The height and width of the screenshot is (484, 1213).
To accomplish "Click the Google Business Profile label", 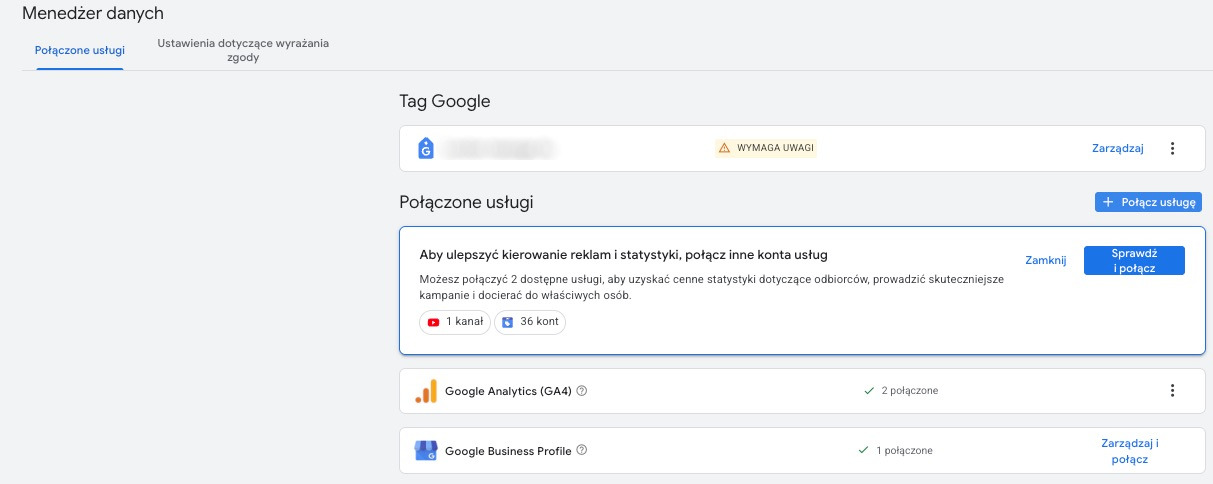I will tap(508, 451).
